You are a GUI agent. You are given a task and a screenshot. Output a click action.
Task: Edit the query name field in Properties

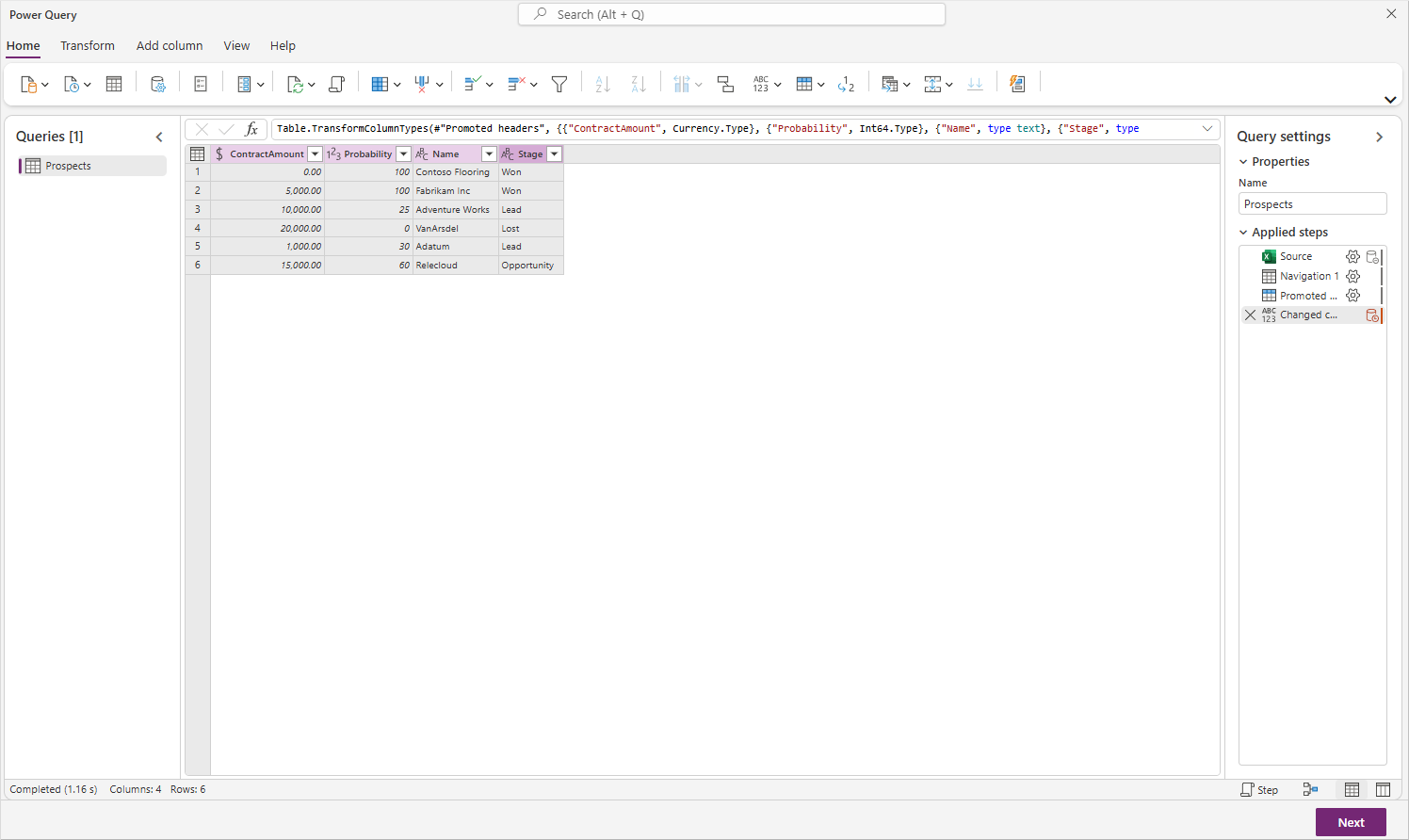pyautogui.click(x=1312, y=202)
